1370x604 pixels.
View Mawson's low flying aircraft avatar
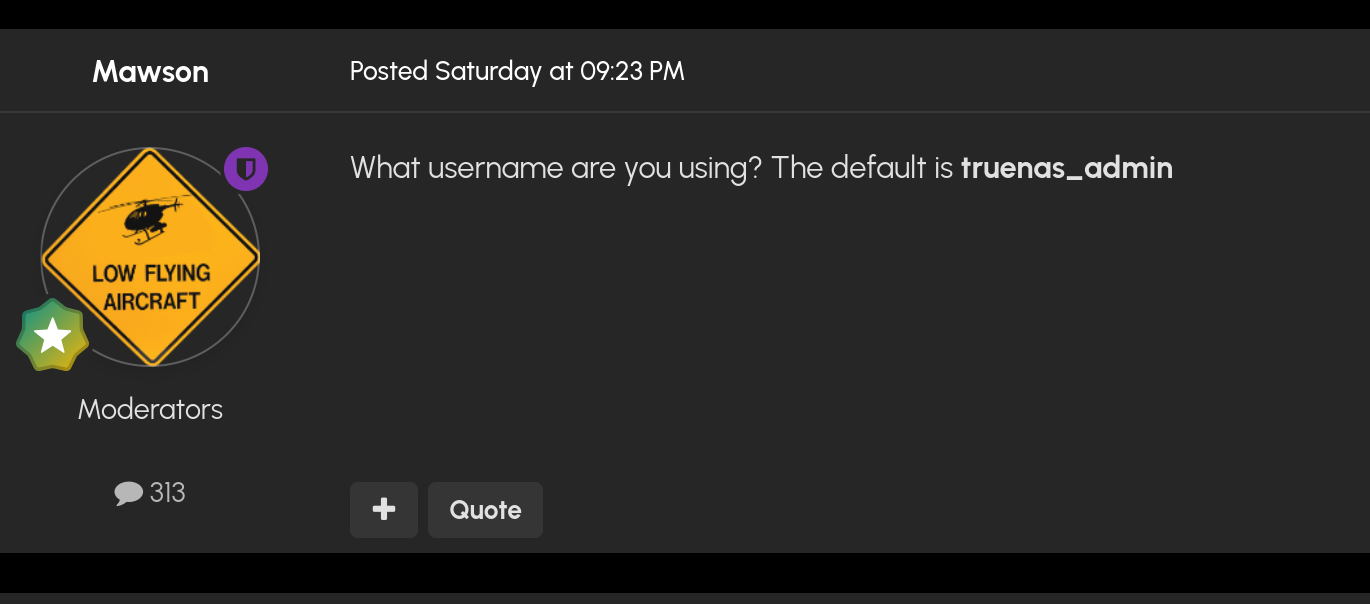point(150,257)
